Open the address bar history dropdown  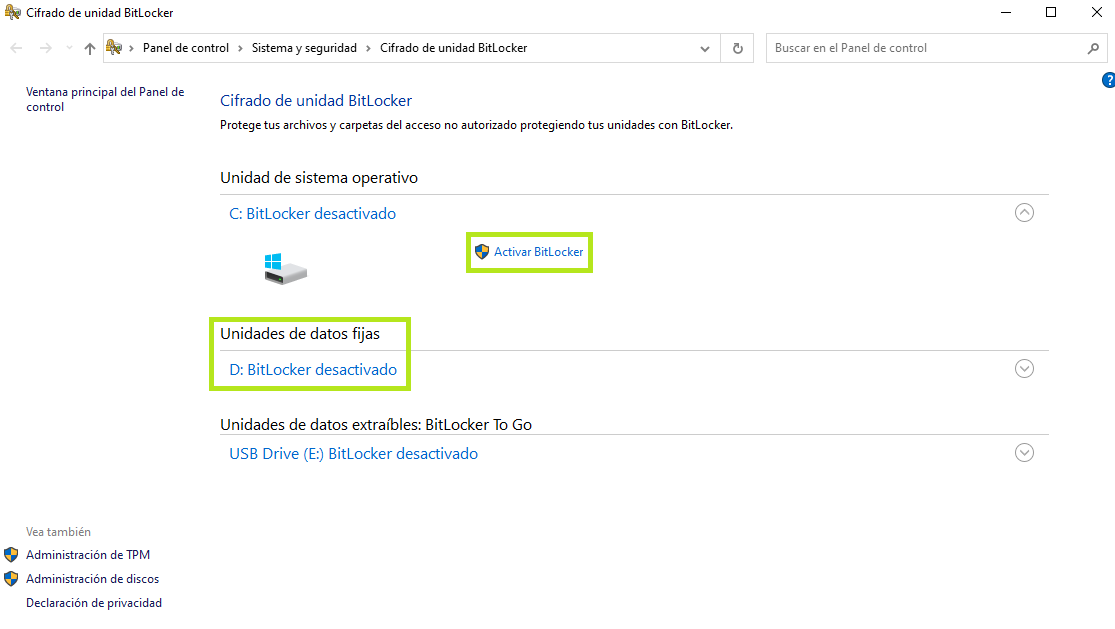pyautogui.click(x=705, y=48)
